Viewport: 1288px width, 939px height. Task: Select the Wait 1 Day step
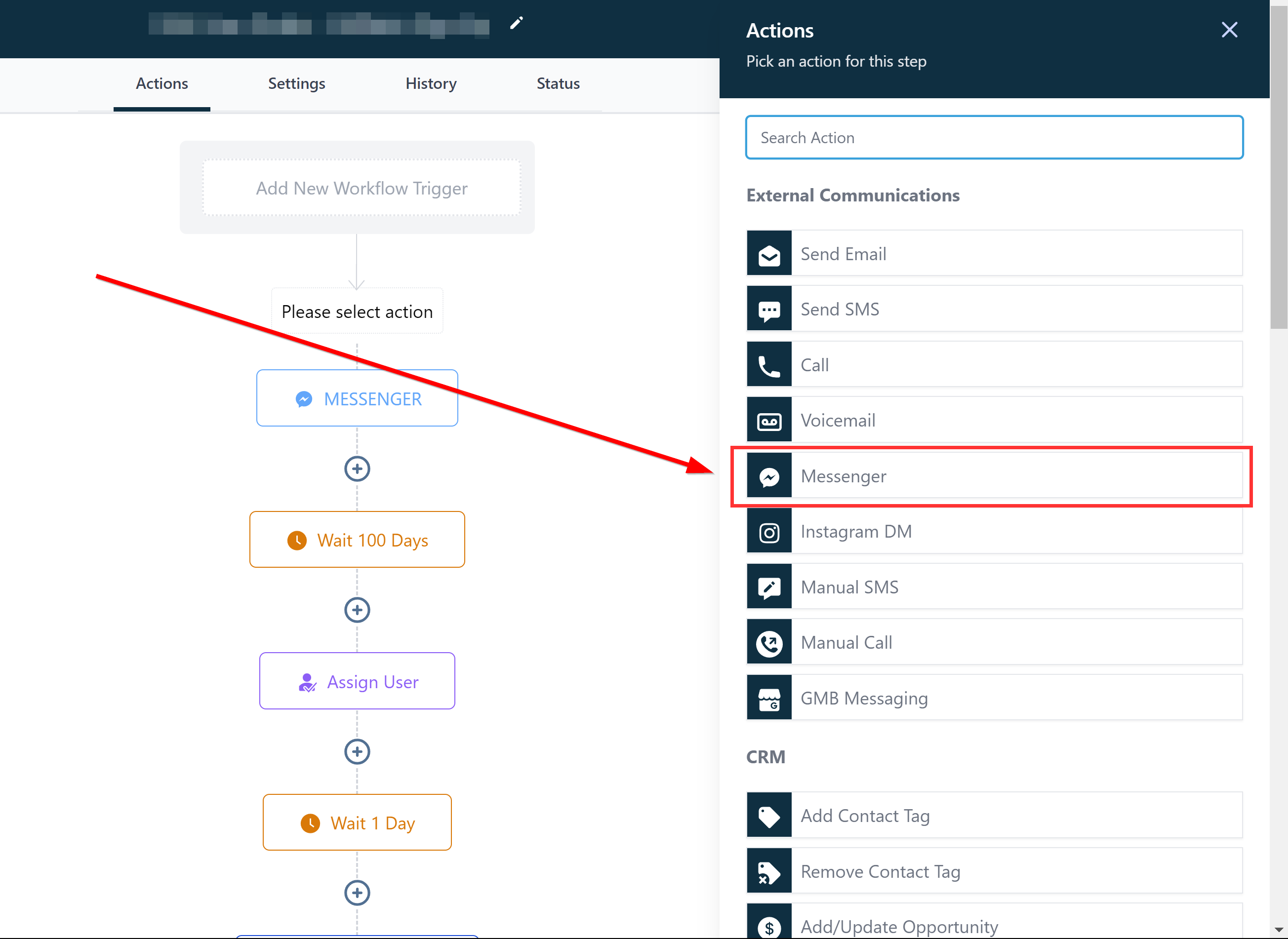[357, 822]
